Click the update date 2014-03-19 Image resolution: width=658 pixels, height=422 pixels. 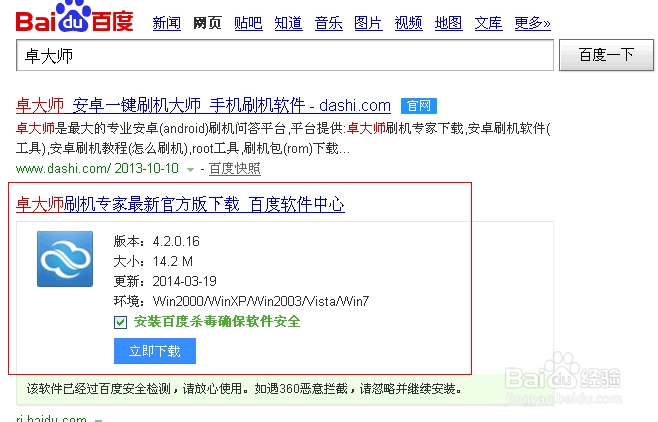tap(184, 281)
